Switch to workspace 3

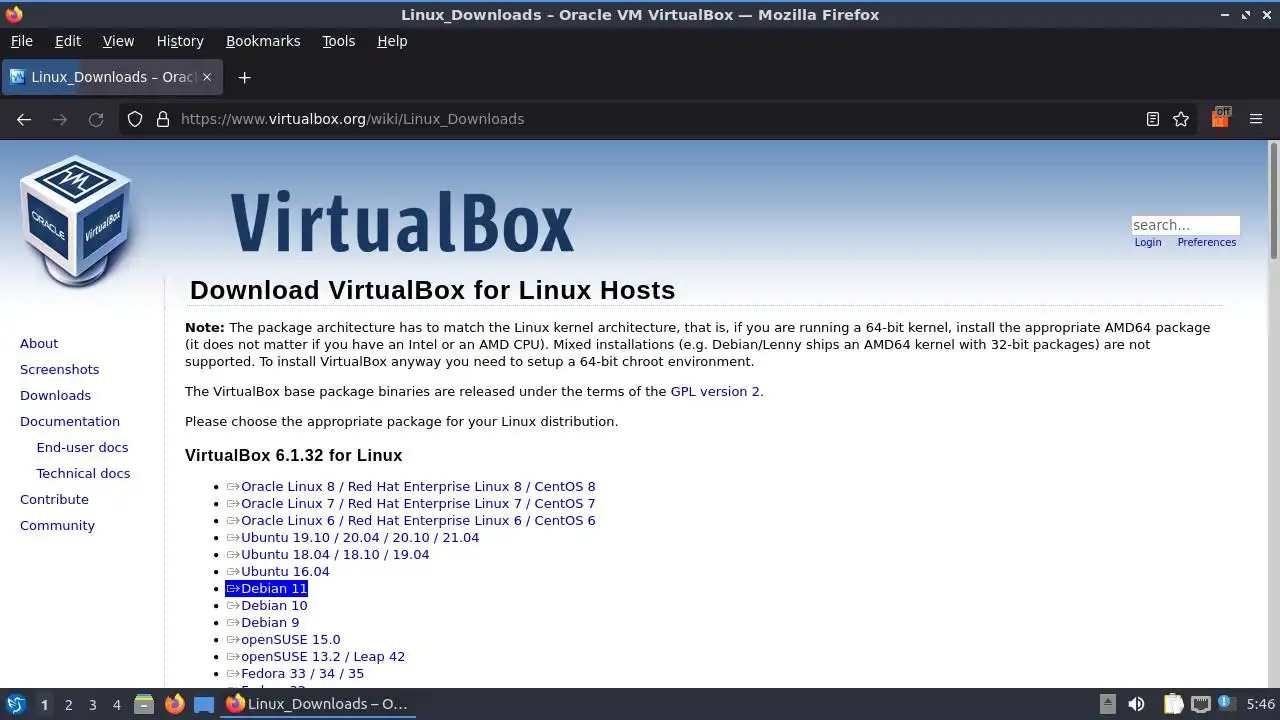tap(92, 704)
